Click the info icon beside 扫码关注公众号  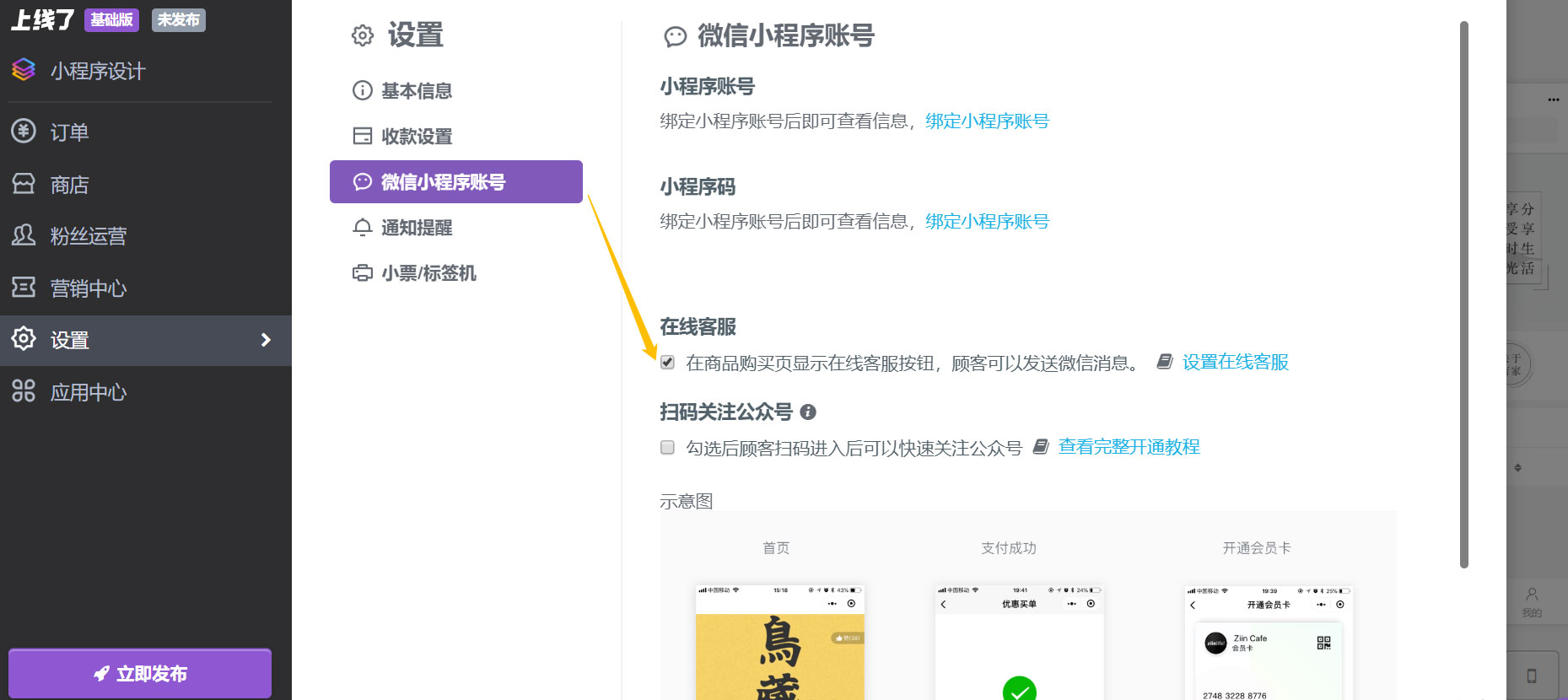[x=808, y=412]
